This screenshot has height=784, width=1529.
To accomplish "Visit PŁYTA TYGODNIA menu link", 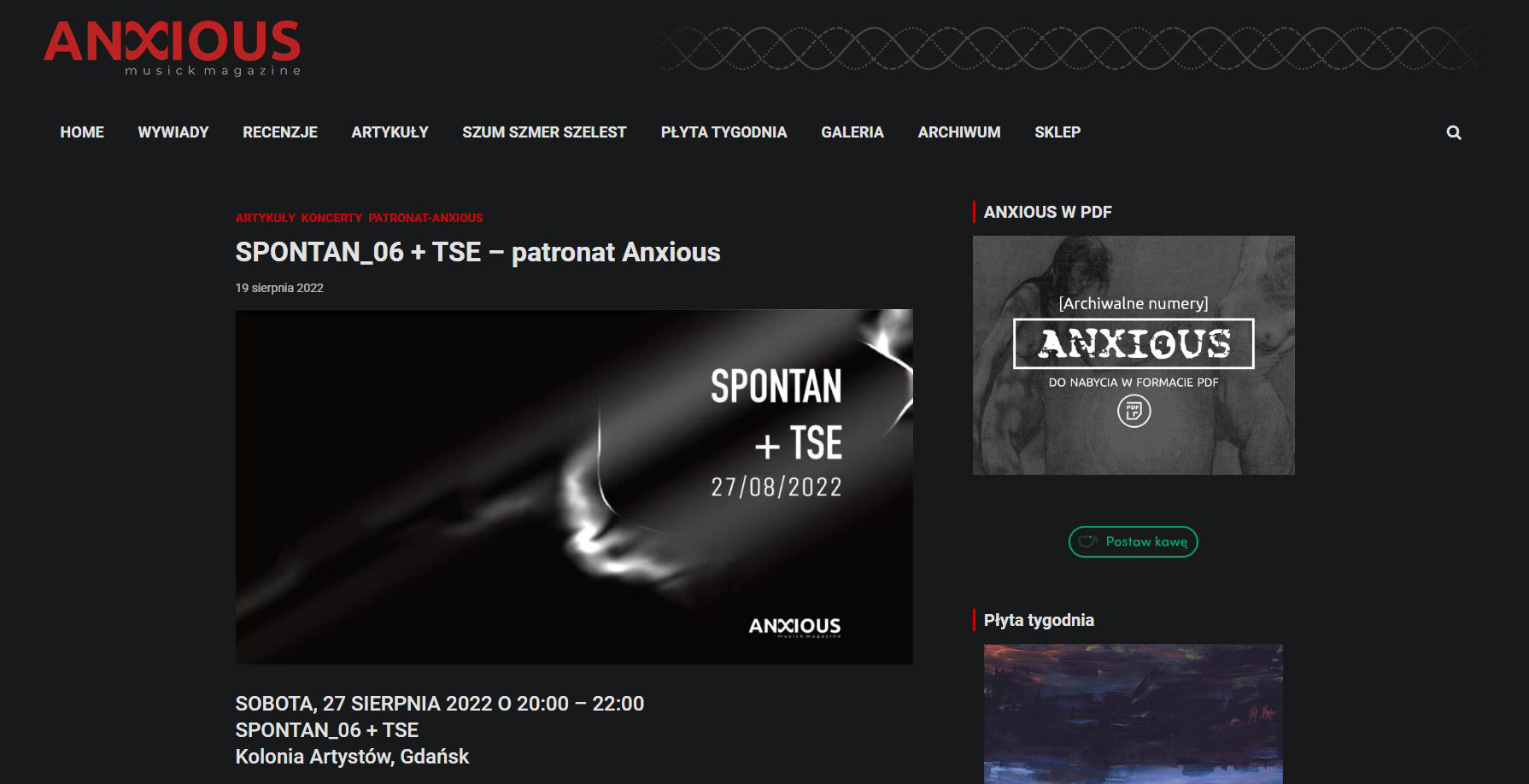I will click(x=723, y=132).
